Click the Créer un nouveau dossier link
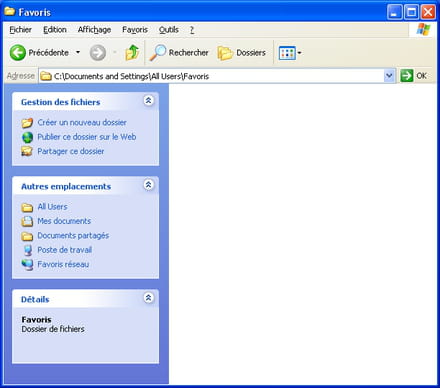440x388 pixels. pyautogui.click(x=82, y=123)
